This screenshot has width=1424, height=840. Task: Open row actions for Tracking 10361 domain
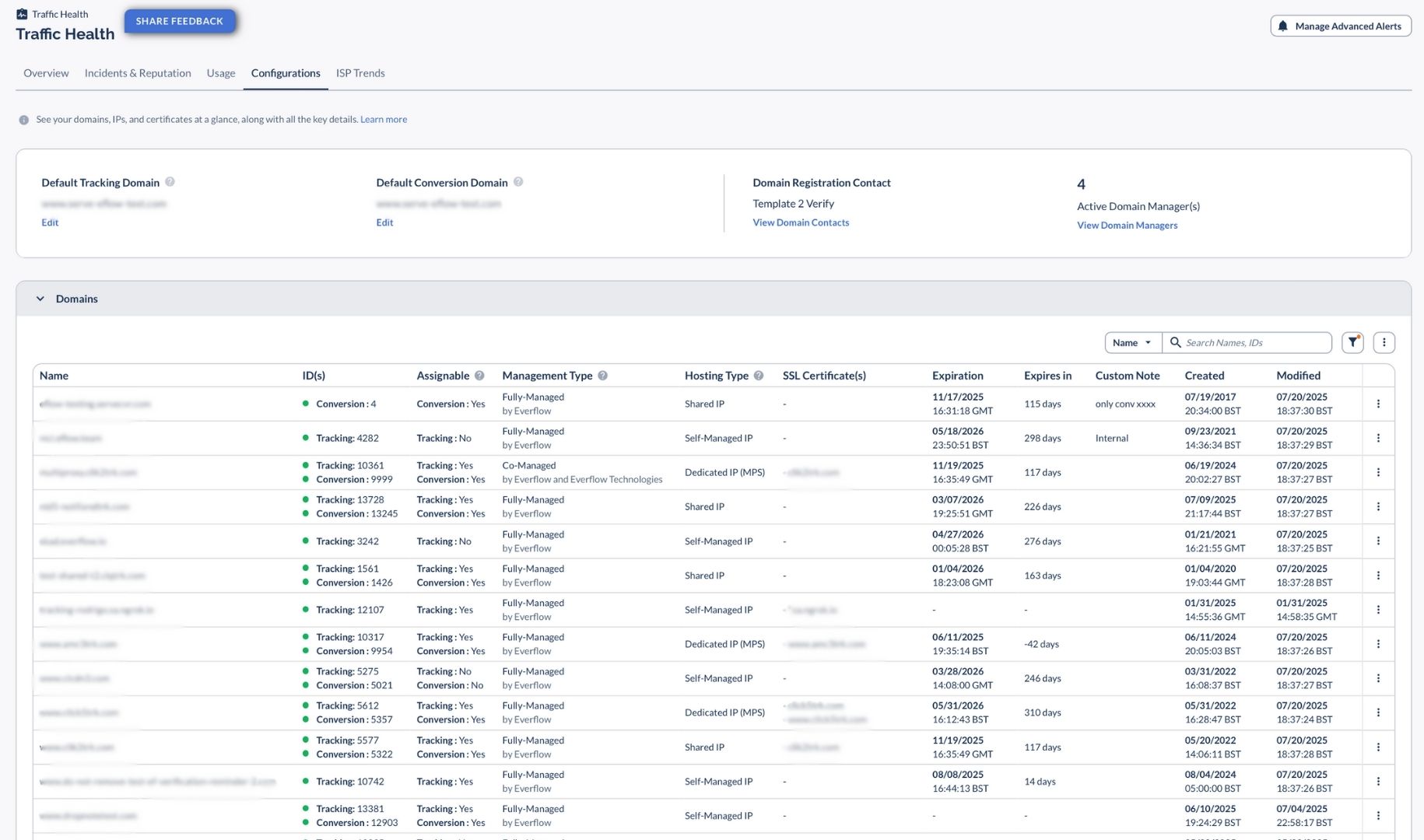(1378, 472)
